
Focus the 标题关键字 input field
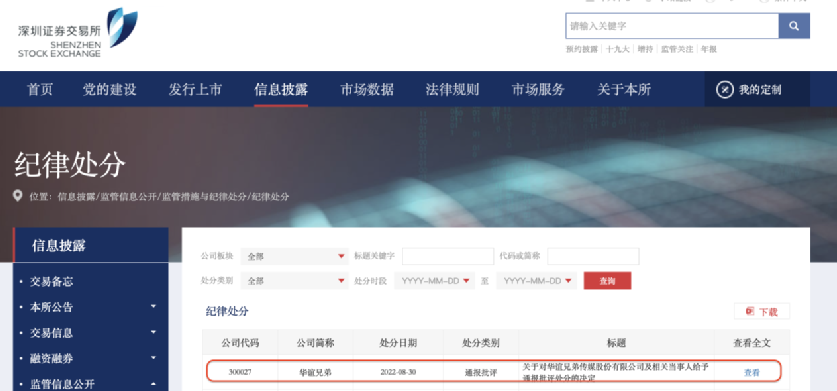tap(448, 256)
